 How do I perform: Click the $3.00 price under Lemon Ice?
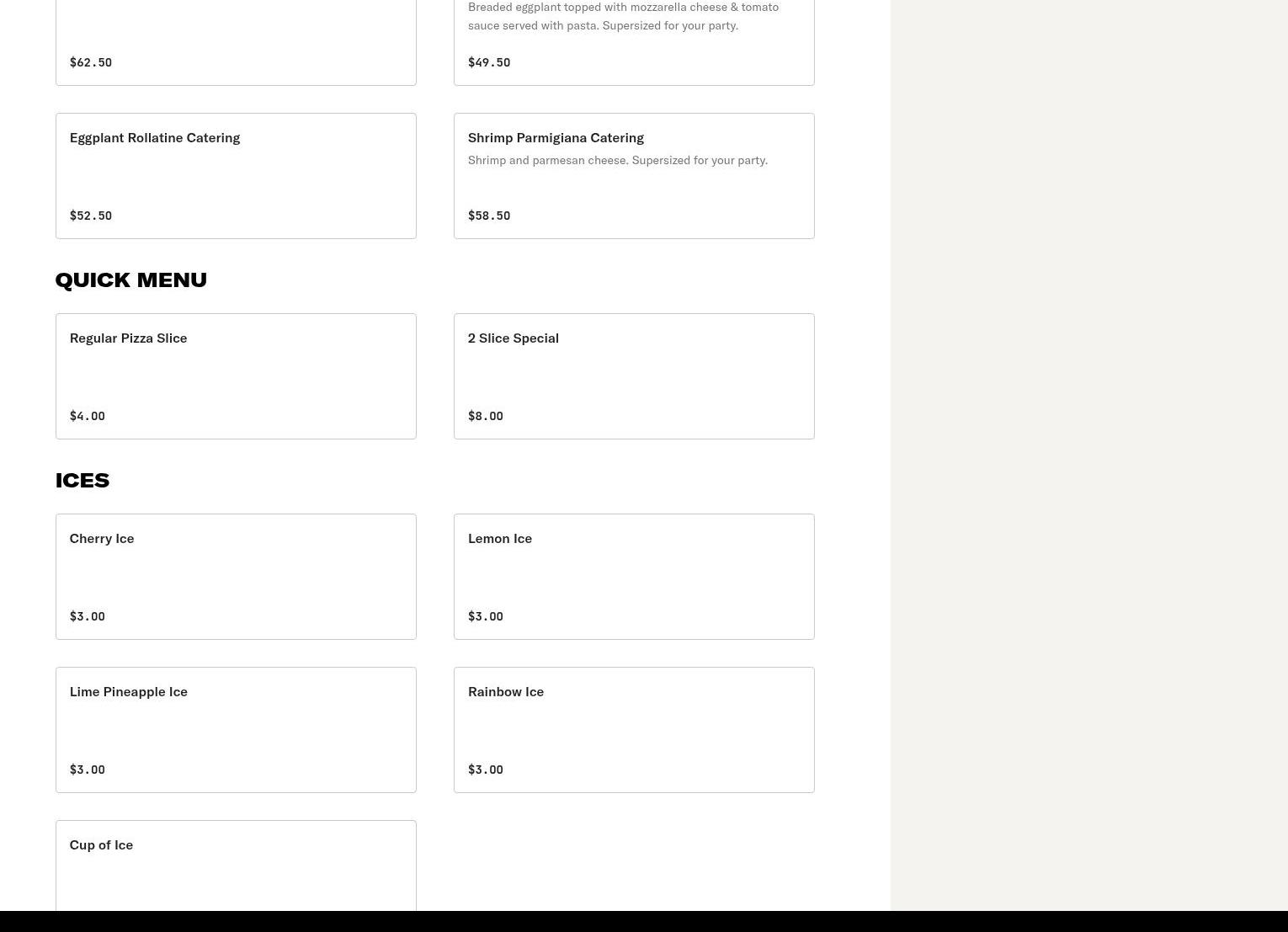click(486, 616)
